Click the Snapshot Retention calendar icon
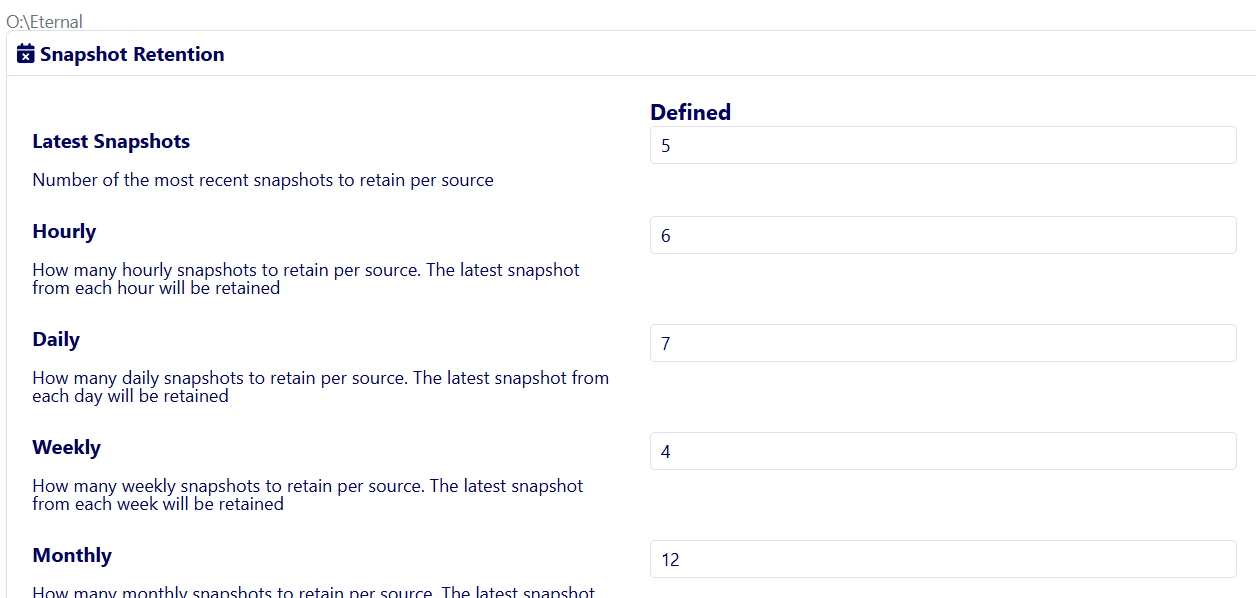 (26, 54)
